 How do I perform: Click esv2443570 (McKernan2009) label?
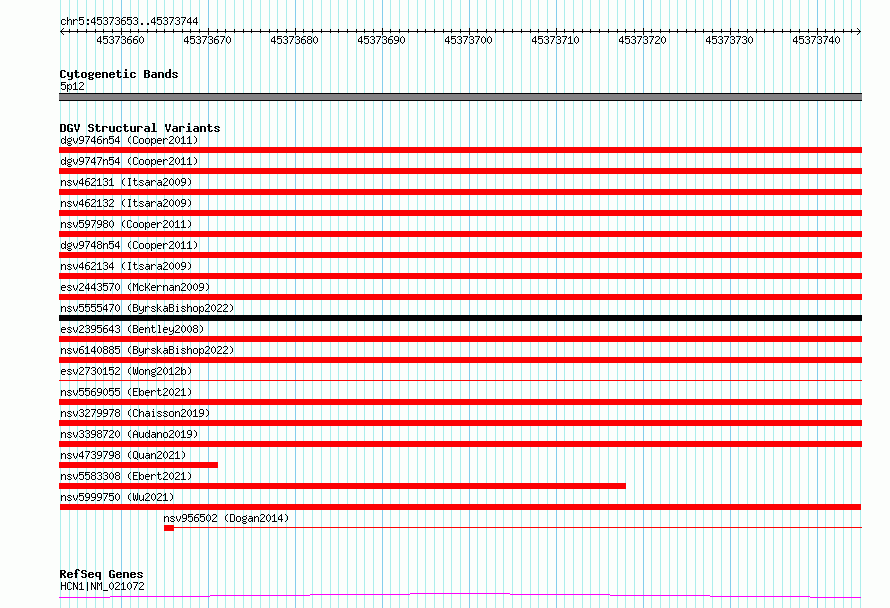pyautogui.click(x=135, y=287)
